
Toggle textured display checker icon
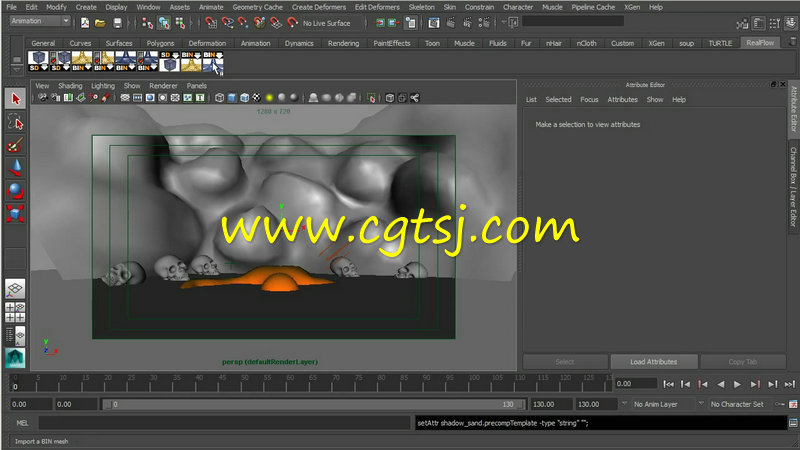tap(257, 97)
